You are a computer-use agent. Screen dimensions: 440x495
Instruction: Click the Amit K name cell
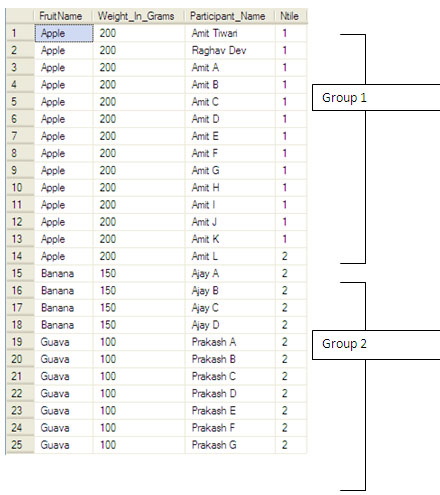coord(230,239)
